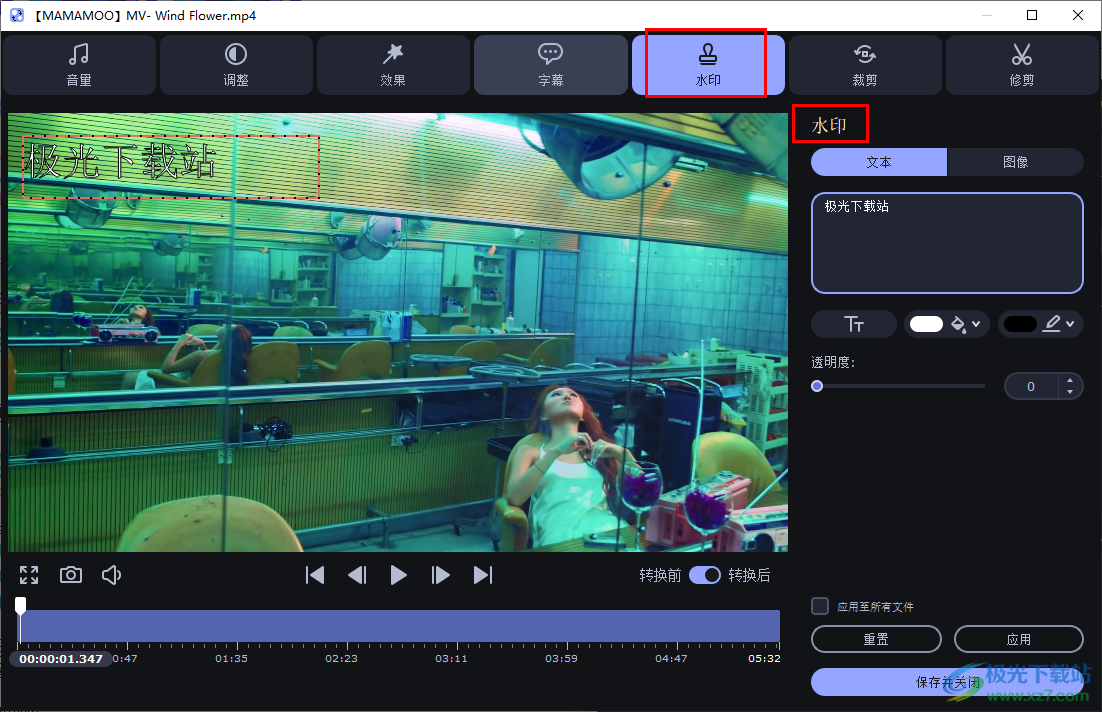Open the 调整 adjustment tab
This screenshot has width=1102, height=712.
click(236, 65)
